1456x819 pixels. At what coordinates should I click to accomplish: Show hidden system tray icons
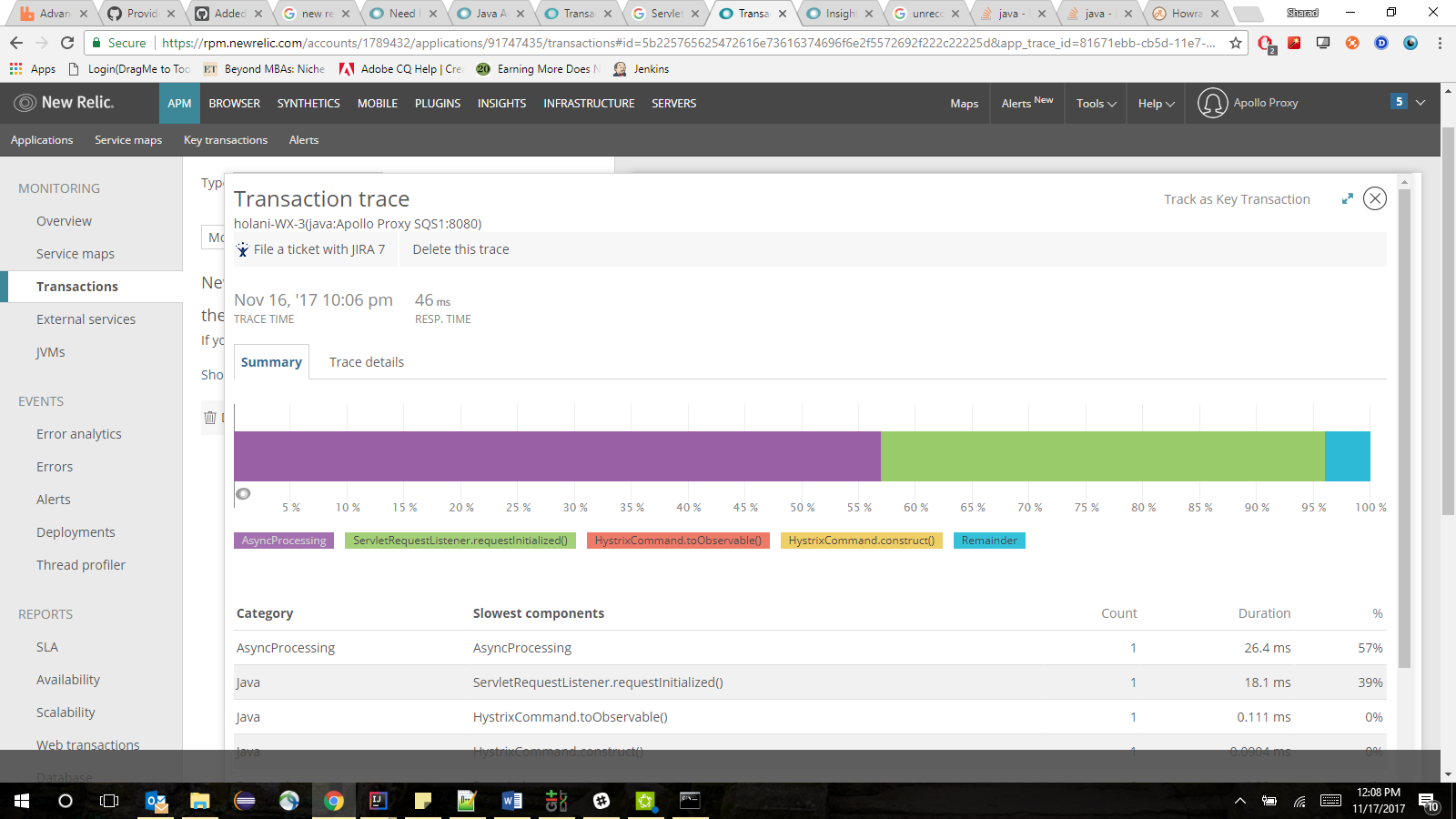coord(1239,801)
